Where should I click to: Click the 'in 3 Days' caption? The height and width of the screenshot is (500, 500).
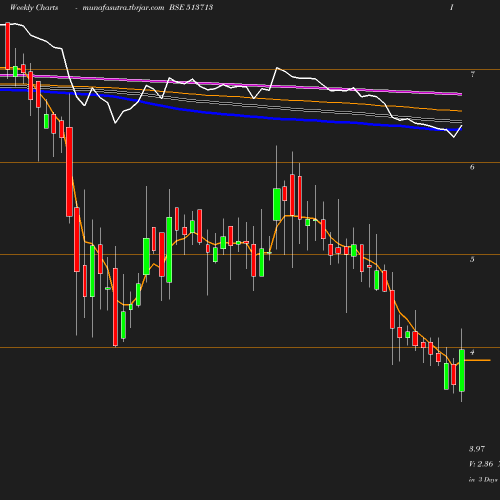(483, 480)
